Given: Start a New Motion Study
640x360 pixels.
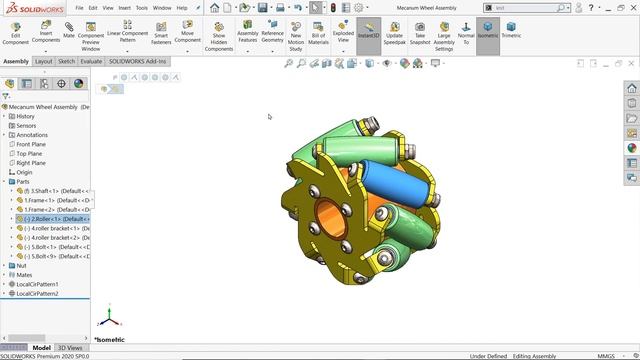Looking at the screenshot, I should (296, 37).
